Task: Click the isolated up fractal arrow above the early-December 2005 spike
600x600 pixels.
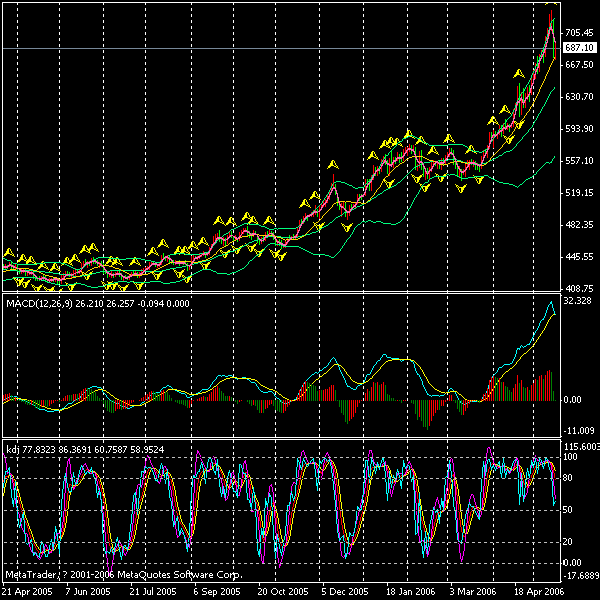Action: point(331,163)
